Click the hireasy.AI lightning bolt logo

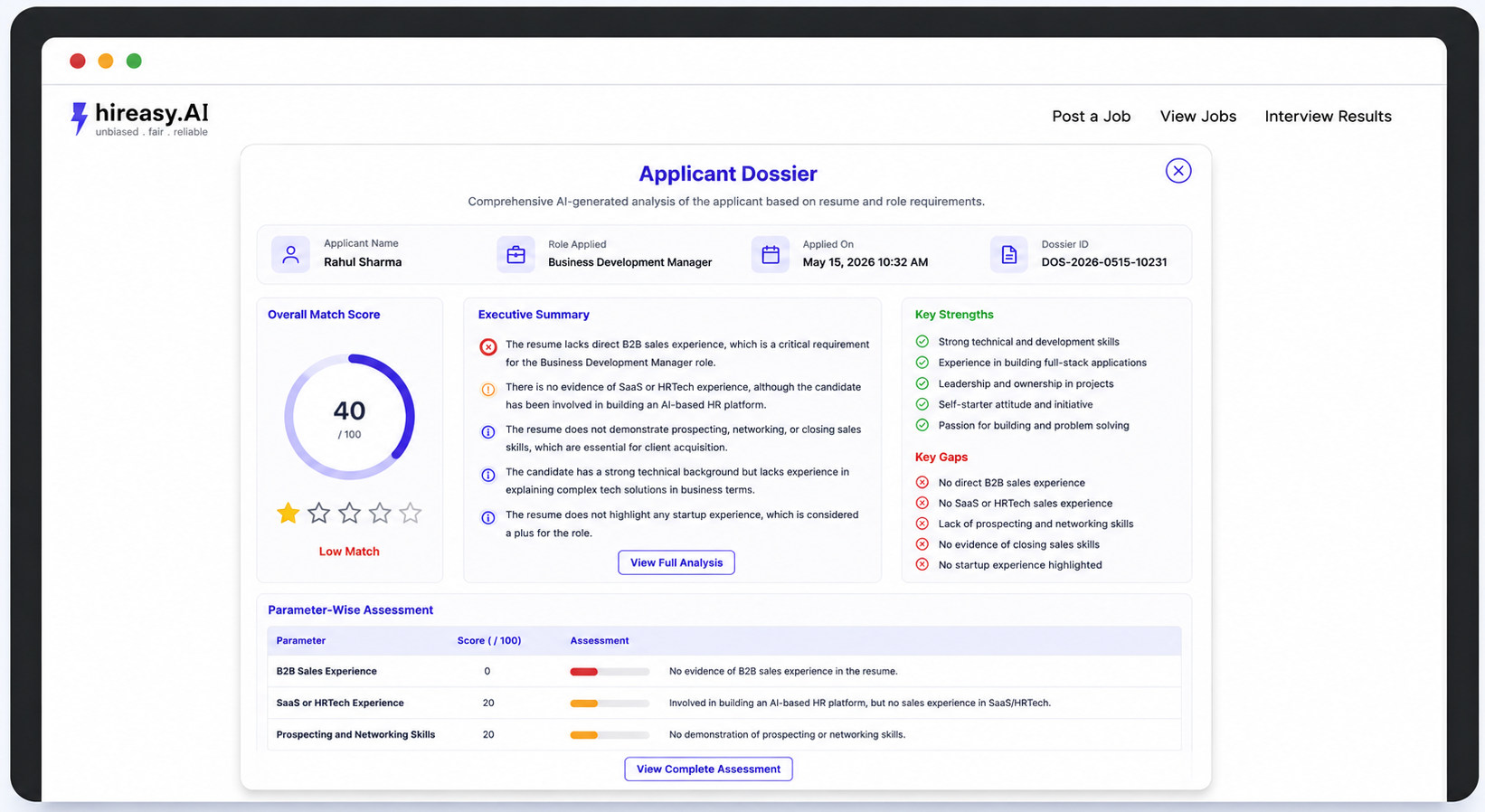(80, 118)
